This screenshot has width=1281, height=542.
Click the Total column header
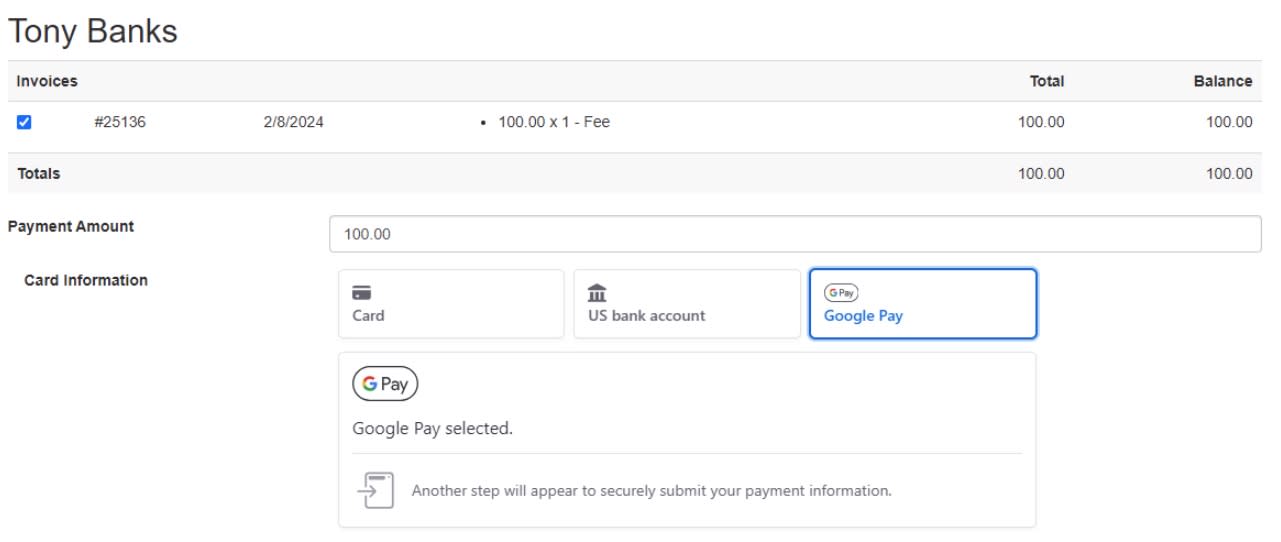[1046, 81]
